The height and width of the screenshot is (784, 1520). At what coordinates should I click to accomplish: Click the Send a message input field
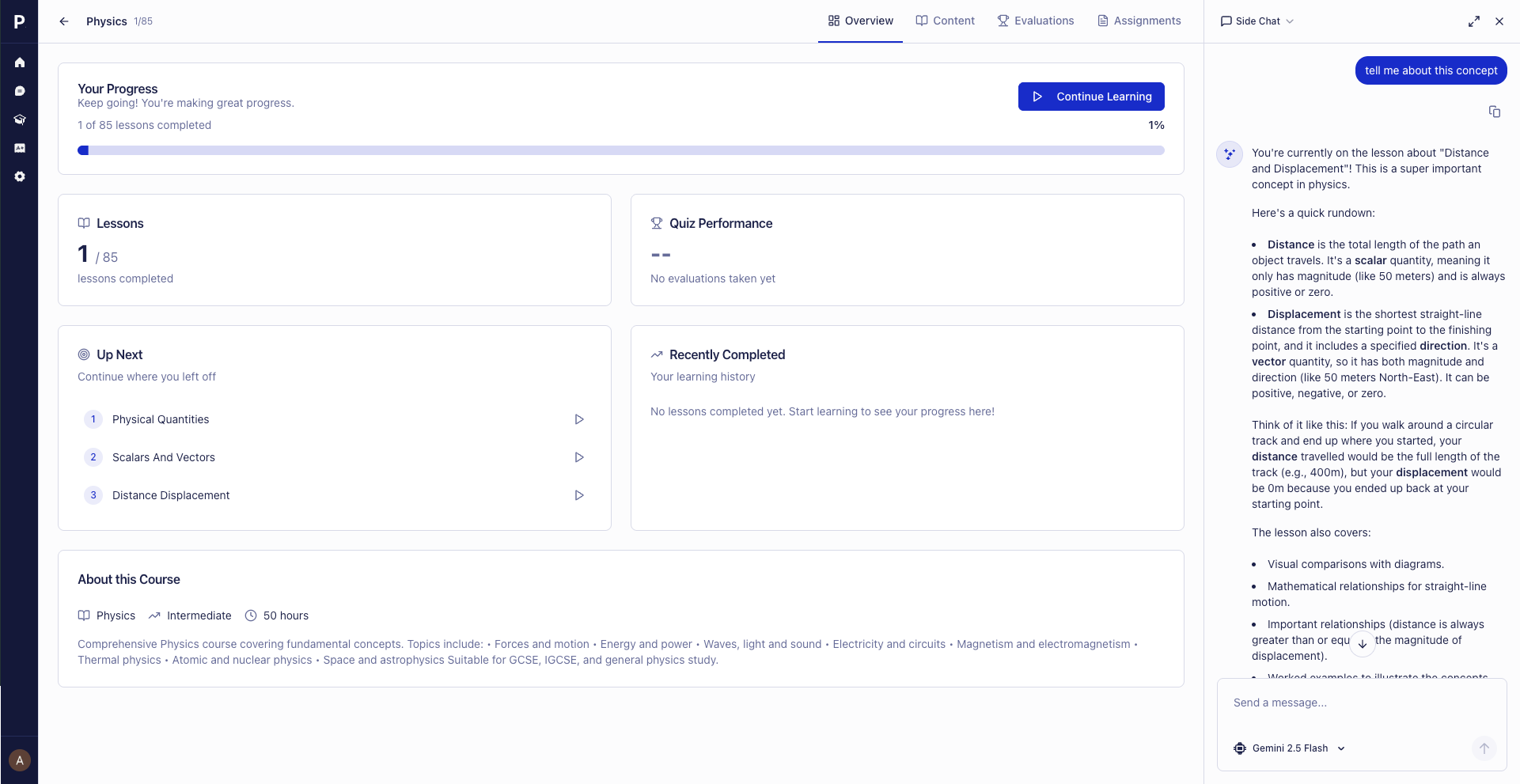(1345, 703)
